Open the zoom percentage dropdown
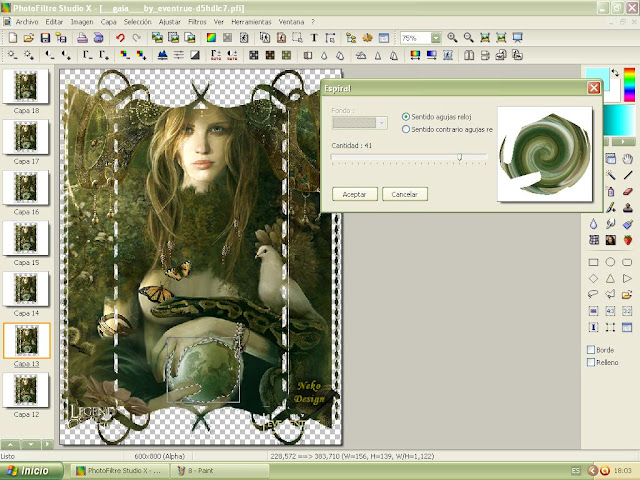Image resolution: width=640 pixels, height=480 pixels. tap(436, 38)
